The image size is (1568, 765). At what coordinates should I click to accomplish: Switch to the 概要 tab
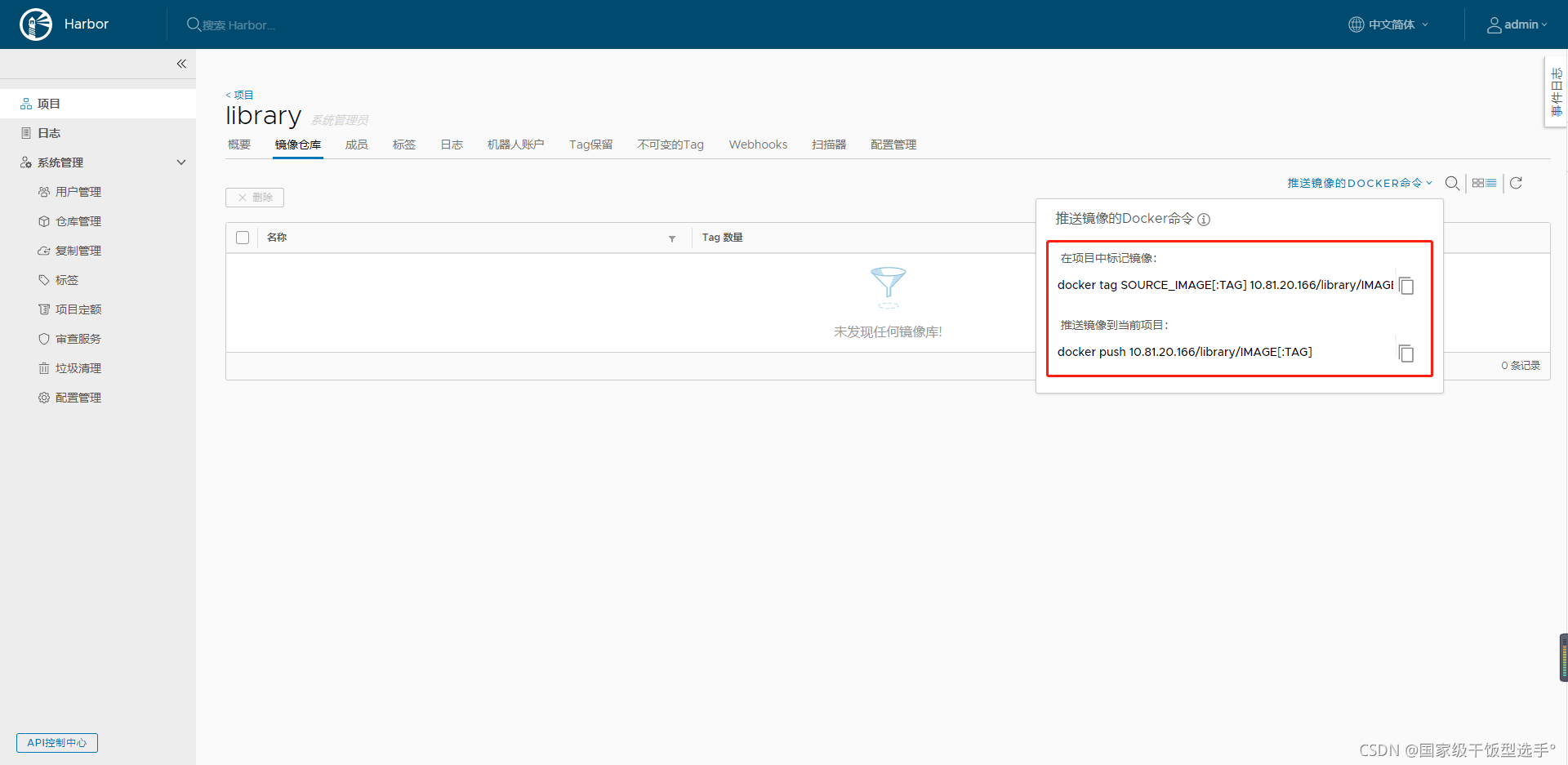tap(239, 145)
